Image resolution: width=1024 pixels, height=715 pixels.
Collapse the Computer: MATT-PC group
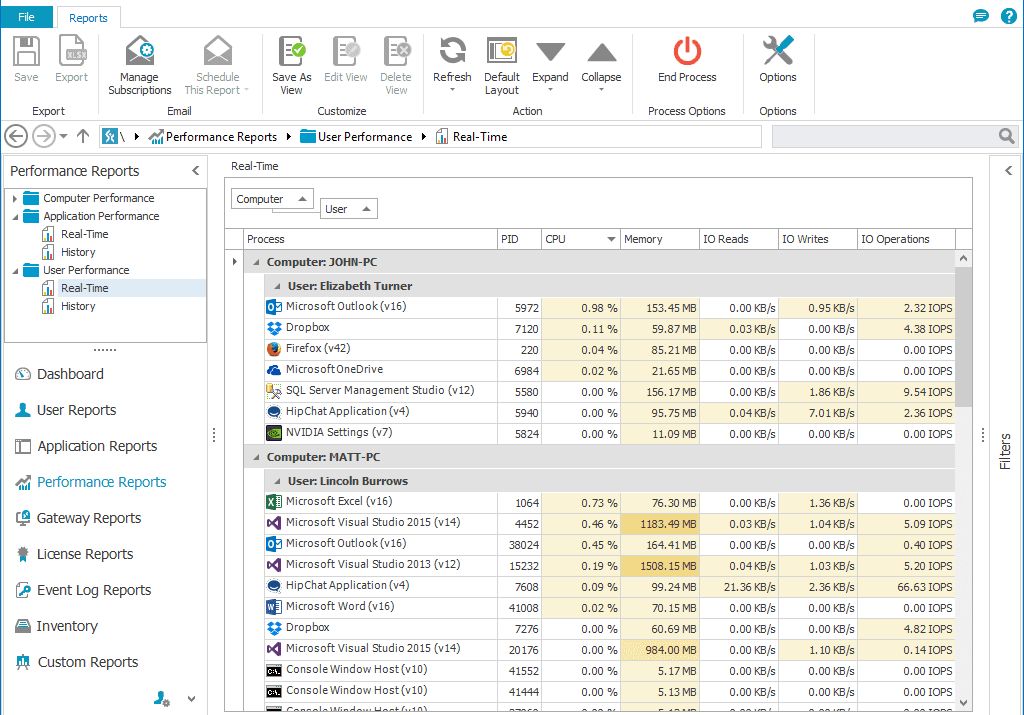(x=256, y=457)
